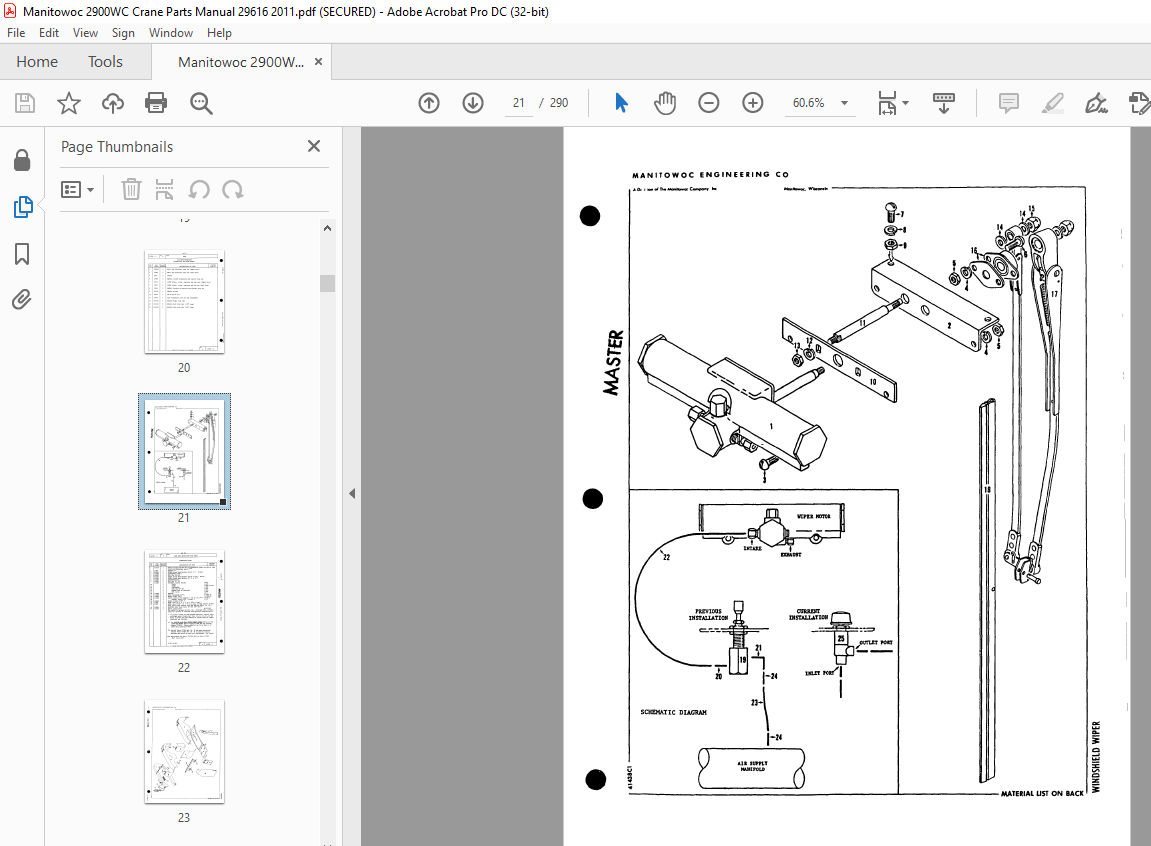The image size is (1151, 846).
Task: Insert pages scissors icon in thumbnails
Action: [164, 189]
